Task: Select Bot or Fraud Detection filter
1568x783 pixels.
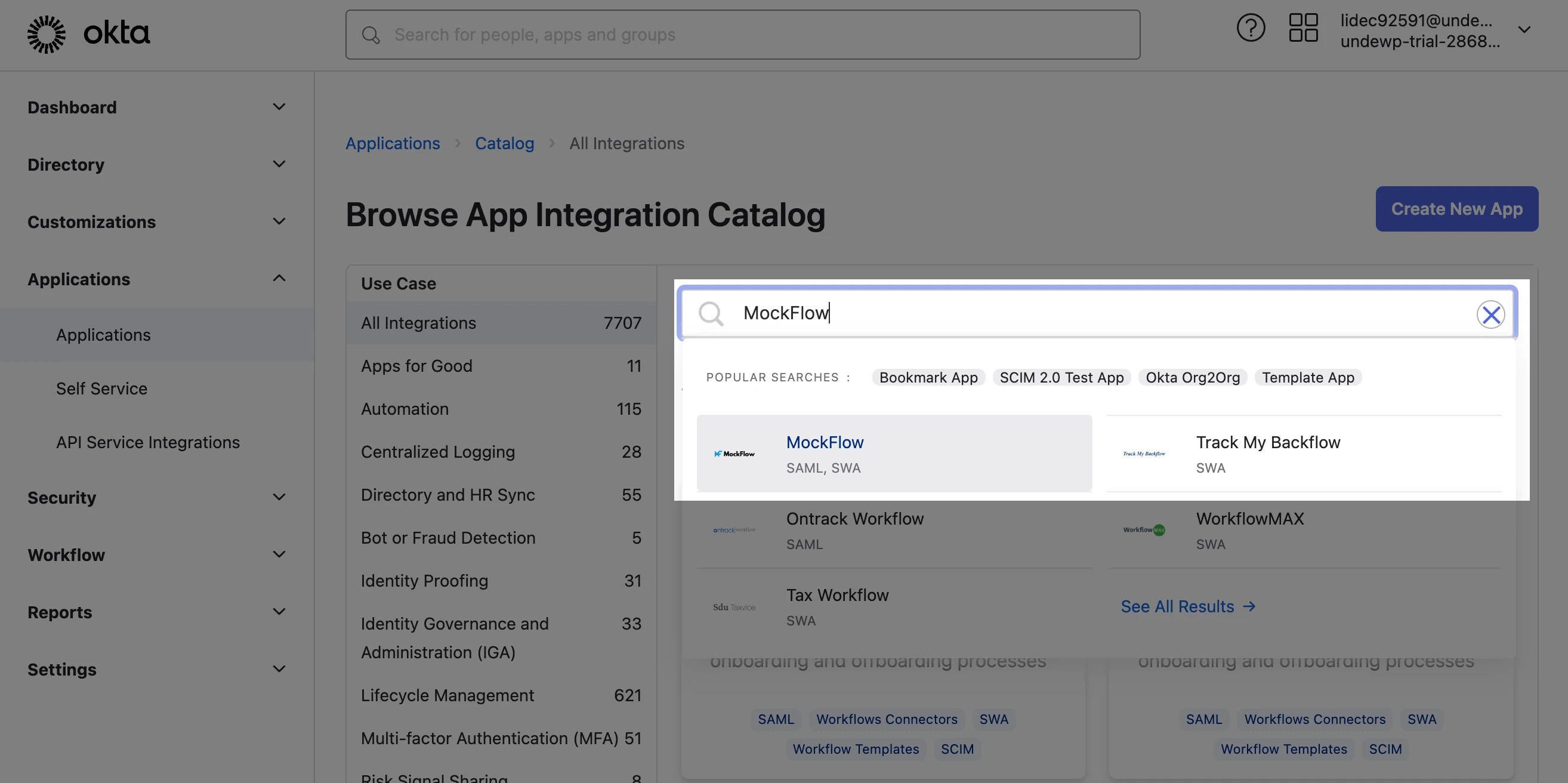Action: coord(502,538)
